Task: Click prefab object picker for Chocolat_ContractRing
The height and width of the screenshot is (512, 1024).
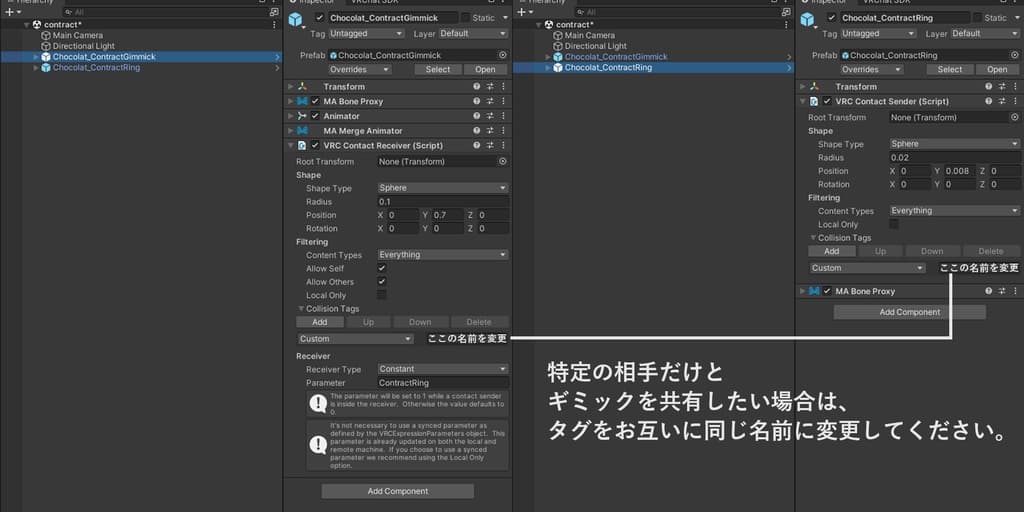Action: tap(1015, 56)
